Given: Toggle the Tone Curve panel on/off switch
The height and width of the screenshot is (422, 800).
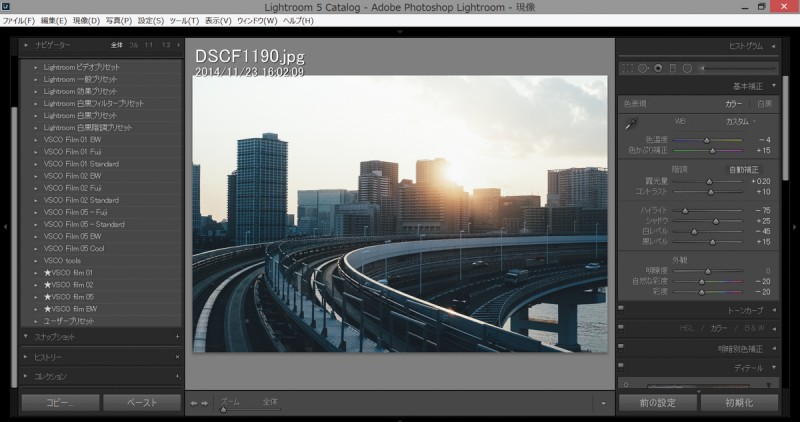Looking at the screenshot, I should coord(621,310).
